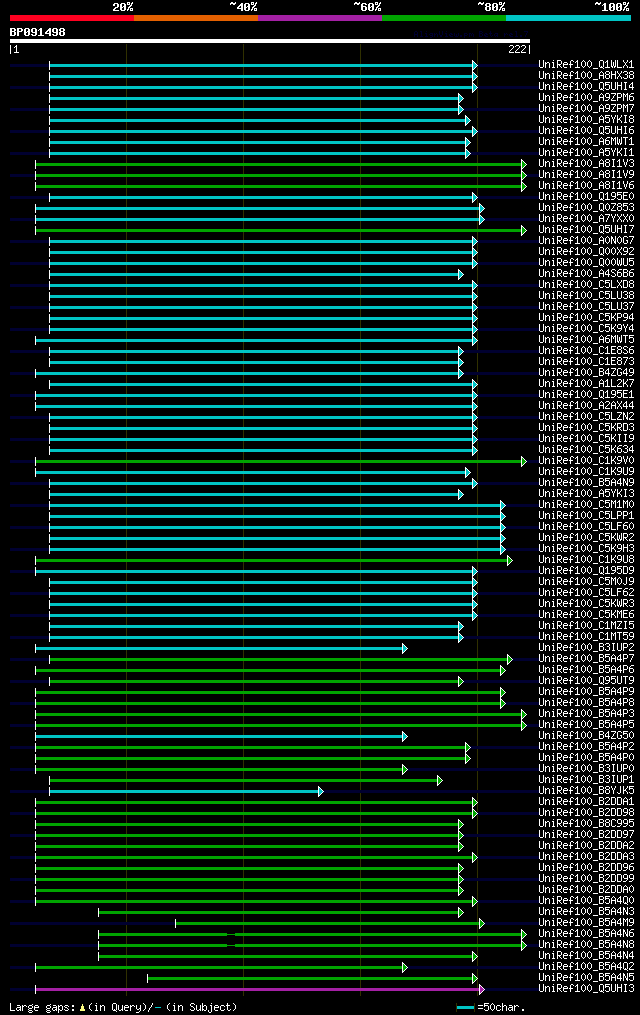Viewport: 640px width, 1015px height.
Task: Select the UniRef100_Q195E0 label
Action: [586, 197]
